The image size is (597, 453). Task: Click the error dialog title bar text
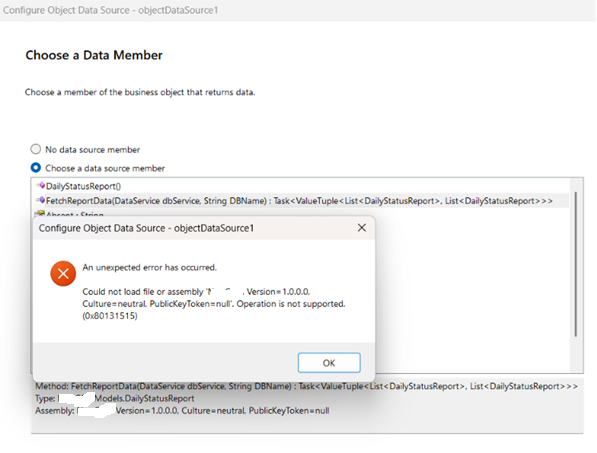click(146, 228)
